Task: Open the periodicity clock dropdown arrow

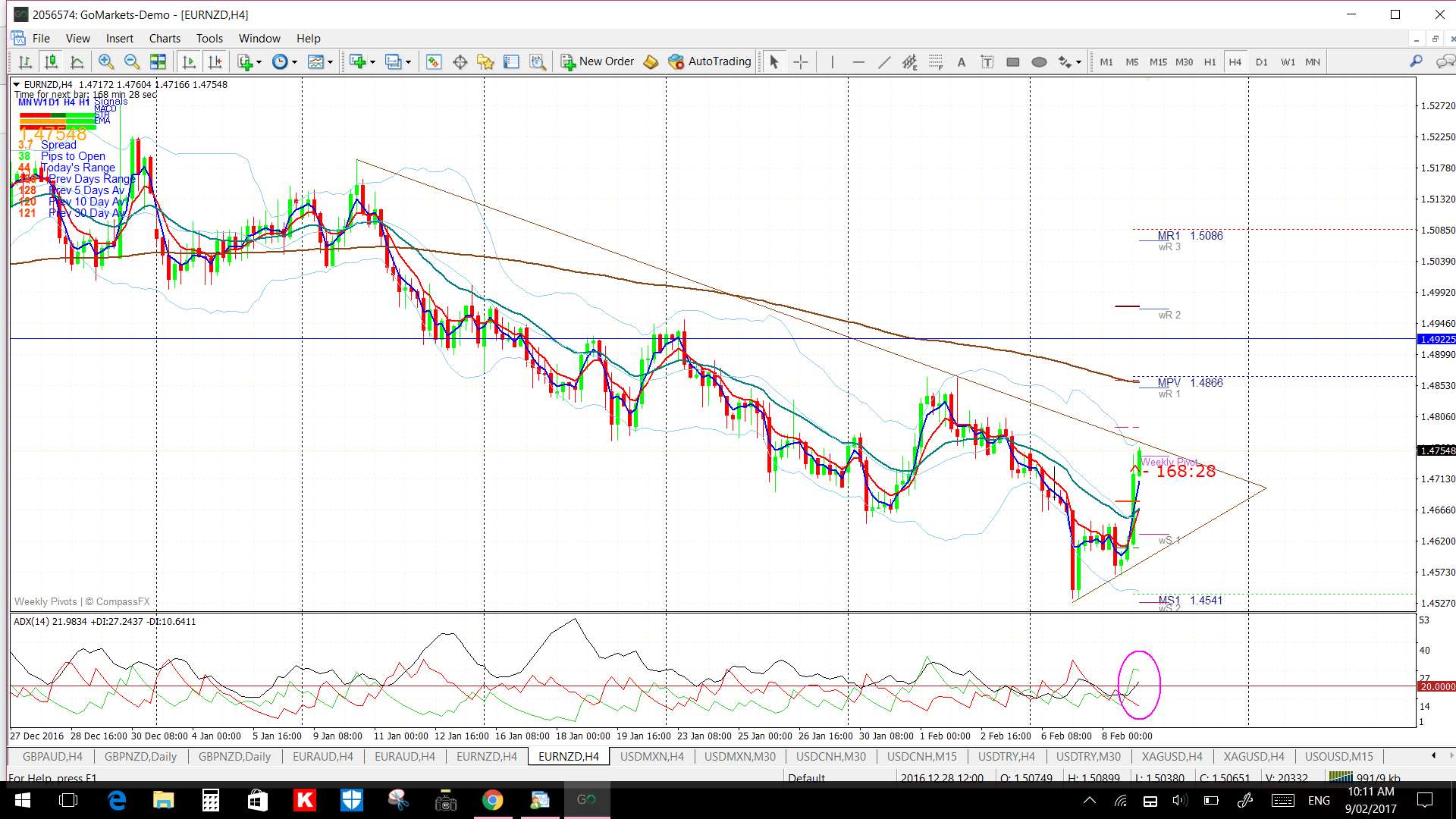Action: coord(294,62)
